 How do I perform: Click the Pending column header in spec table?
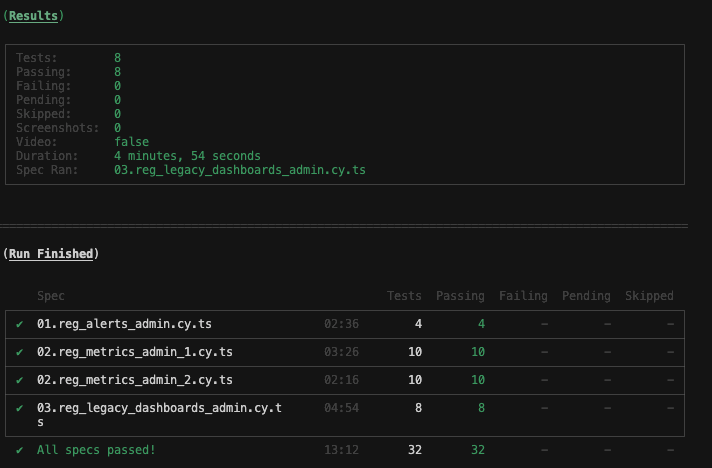[586, 296]
